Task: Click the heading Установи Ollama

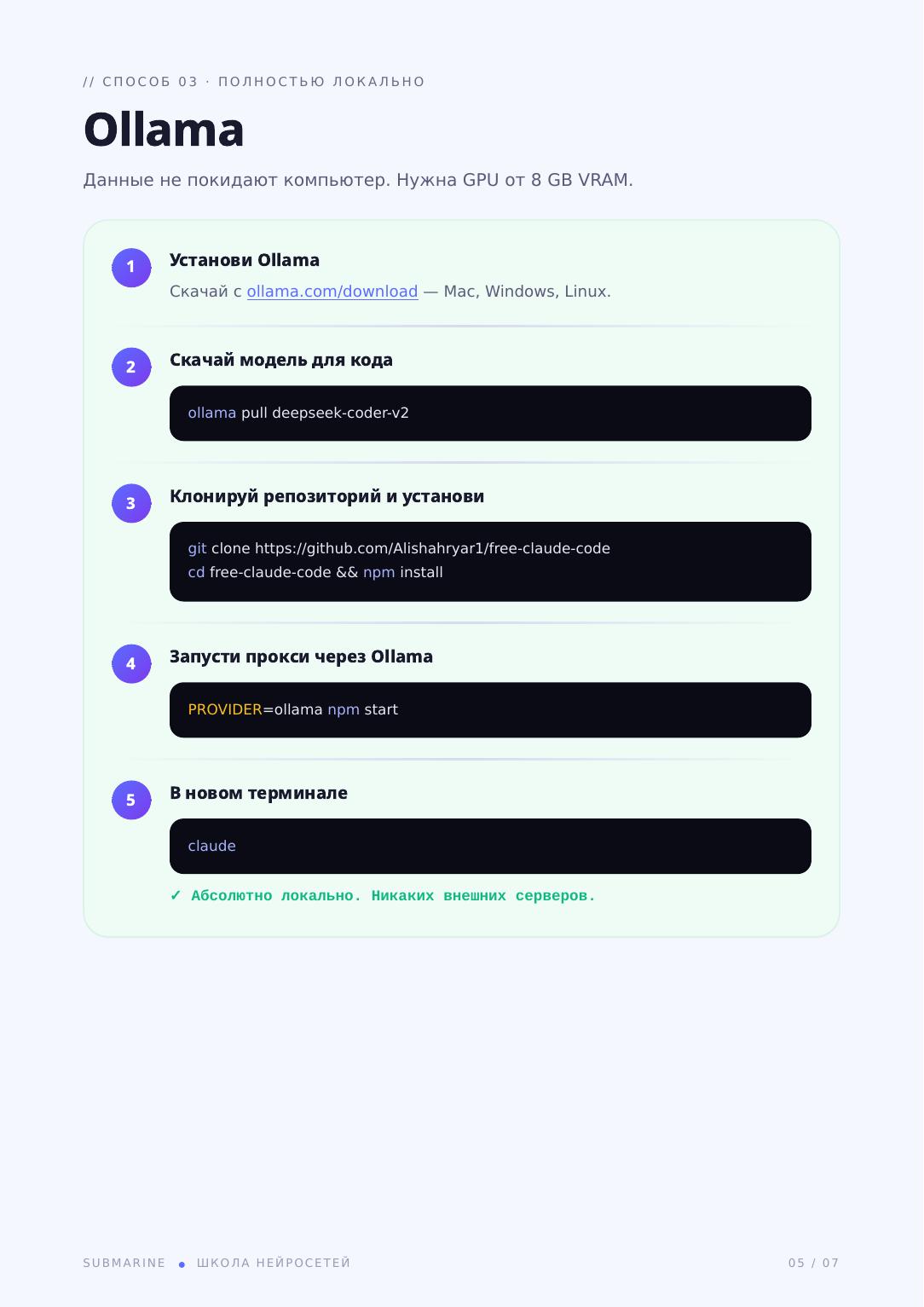Action: point(245,260)
